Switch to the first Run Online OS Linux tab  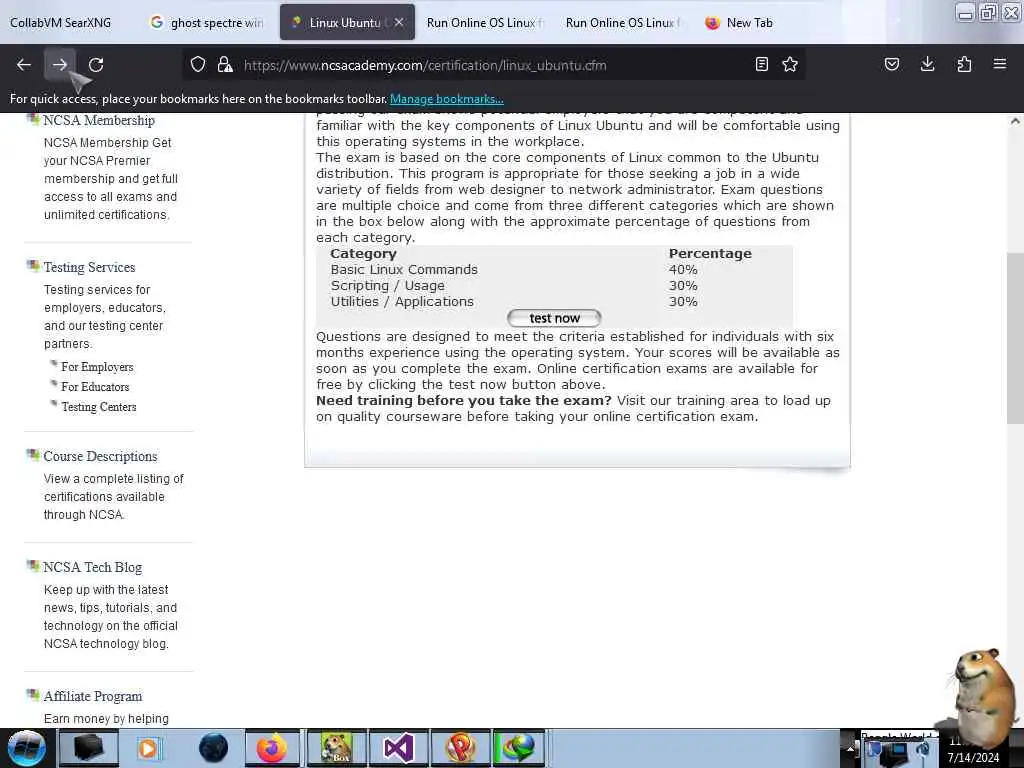click(x=485, y=22)
